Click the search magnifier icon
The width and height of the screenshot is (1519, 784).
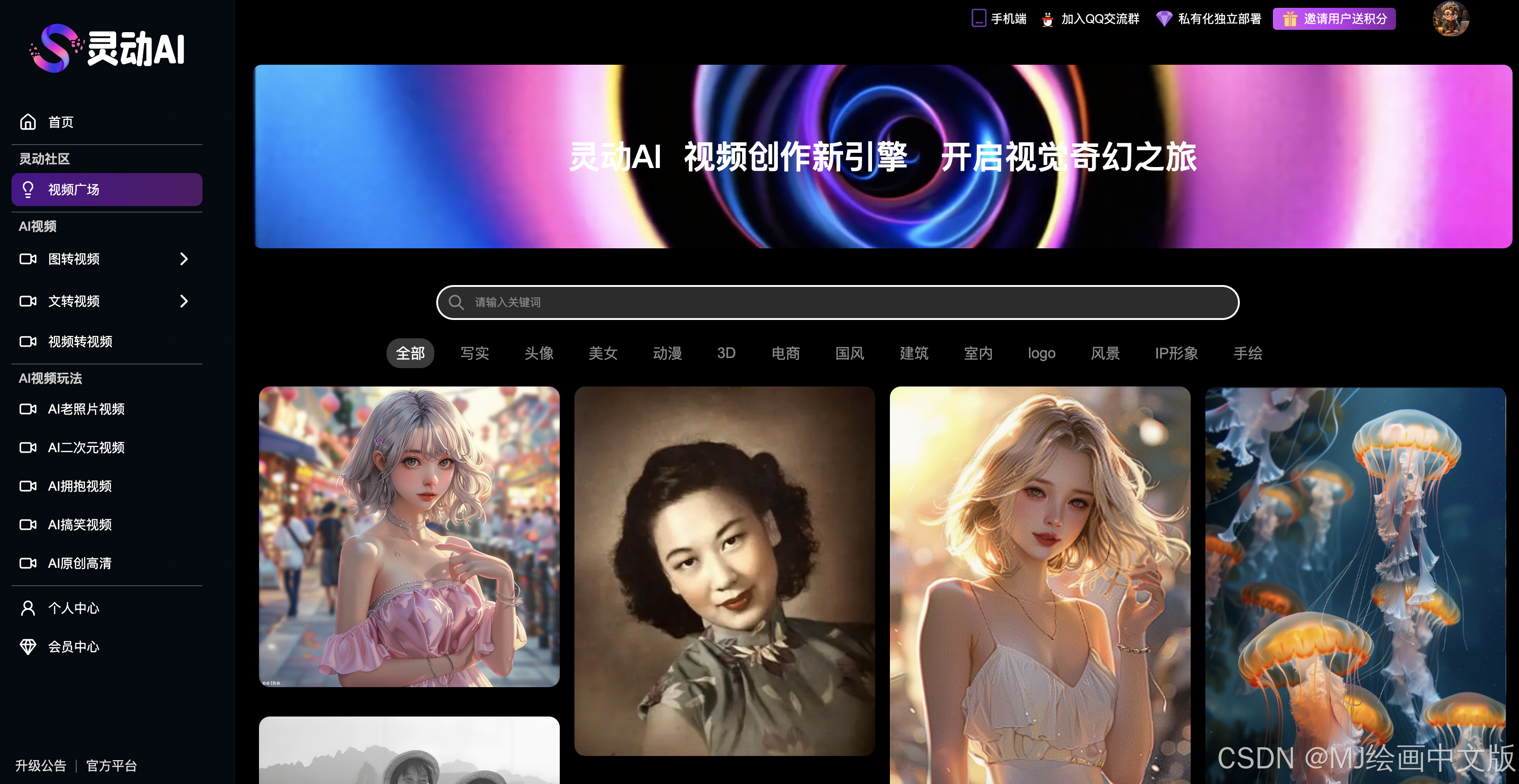[456, 302]
